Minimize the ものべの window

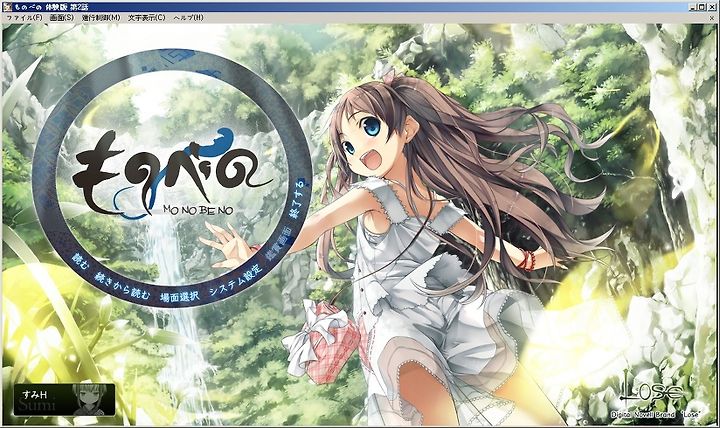(x=693, y=7)
